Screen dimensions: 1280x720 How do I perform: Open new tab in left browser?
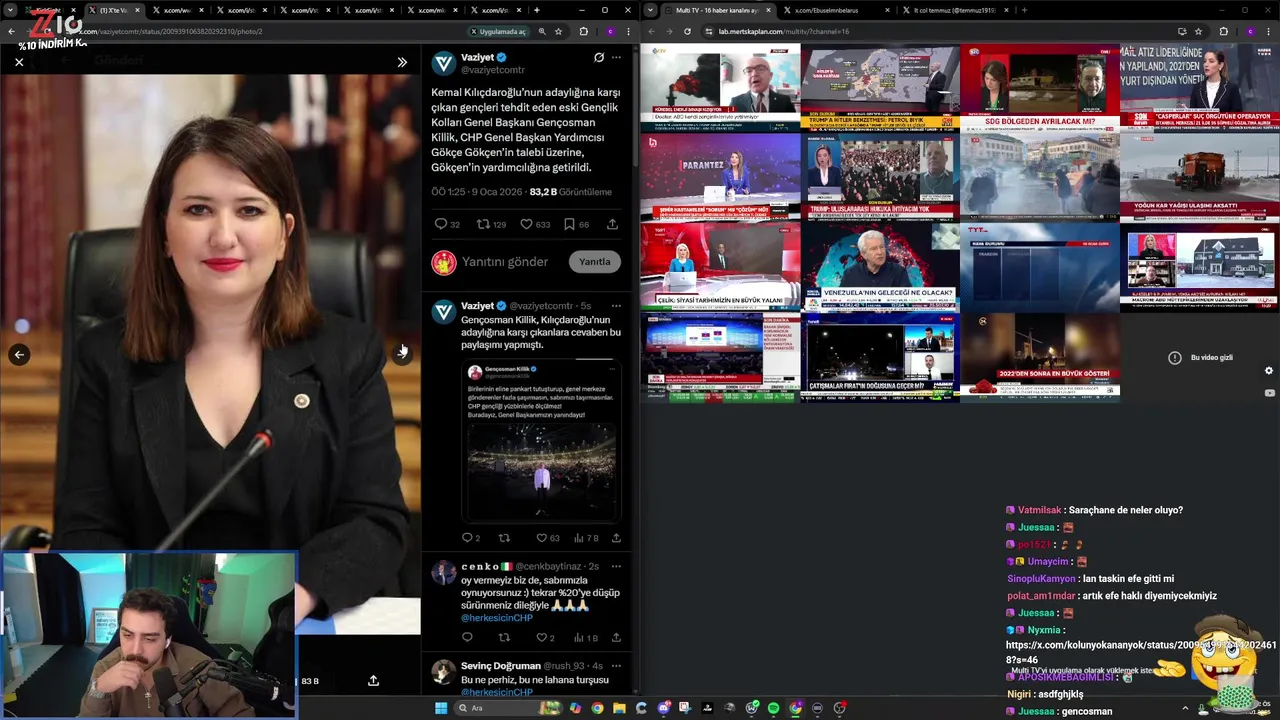pos(537,10)
